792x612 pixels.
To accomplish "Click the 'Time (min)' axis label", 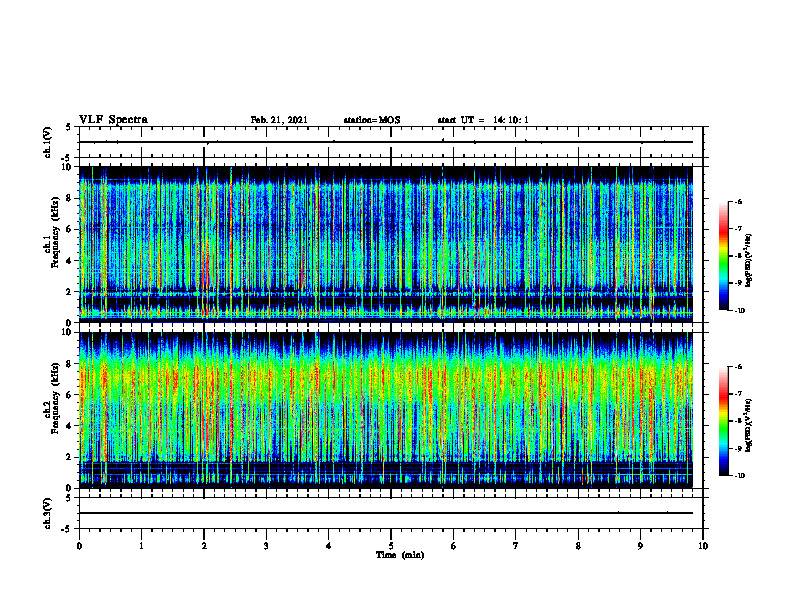I will coord(400,555).
